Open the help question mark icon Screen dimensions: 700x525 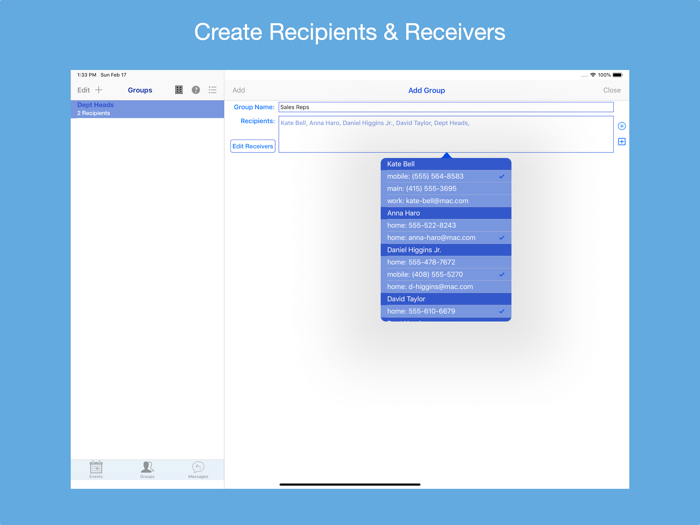tap(196, 90)
